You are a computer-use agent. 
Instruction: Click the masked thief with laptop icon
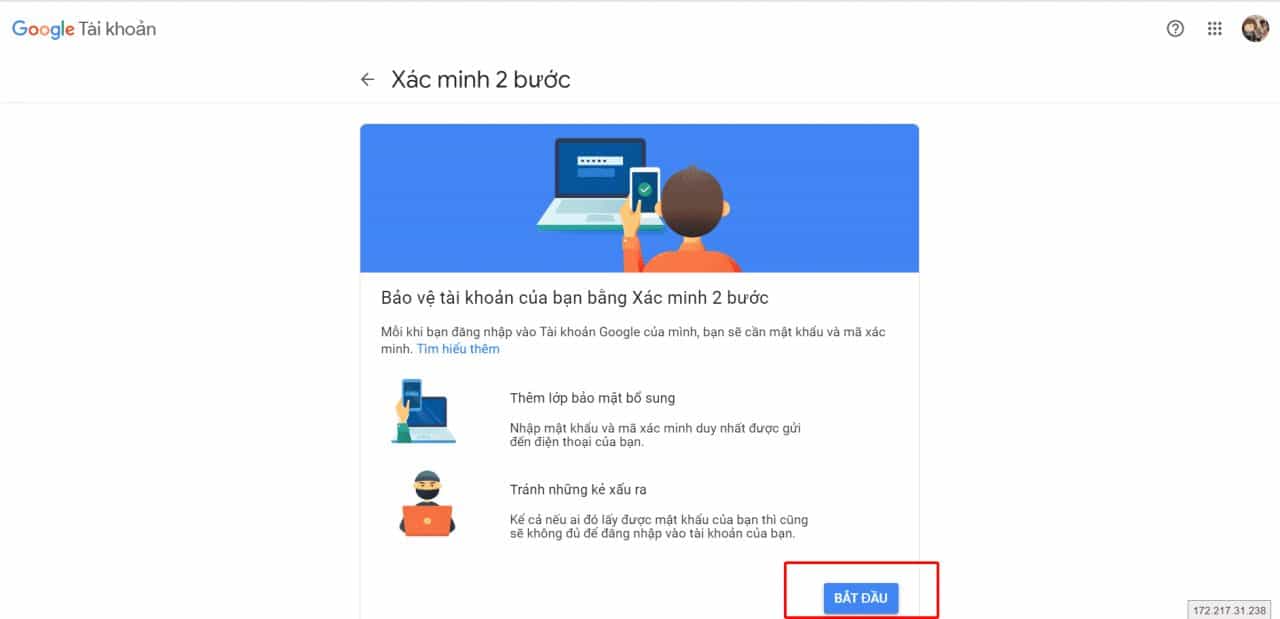click(427, 503)
